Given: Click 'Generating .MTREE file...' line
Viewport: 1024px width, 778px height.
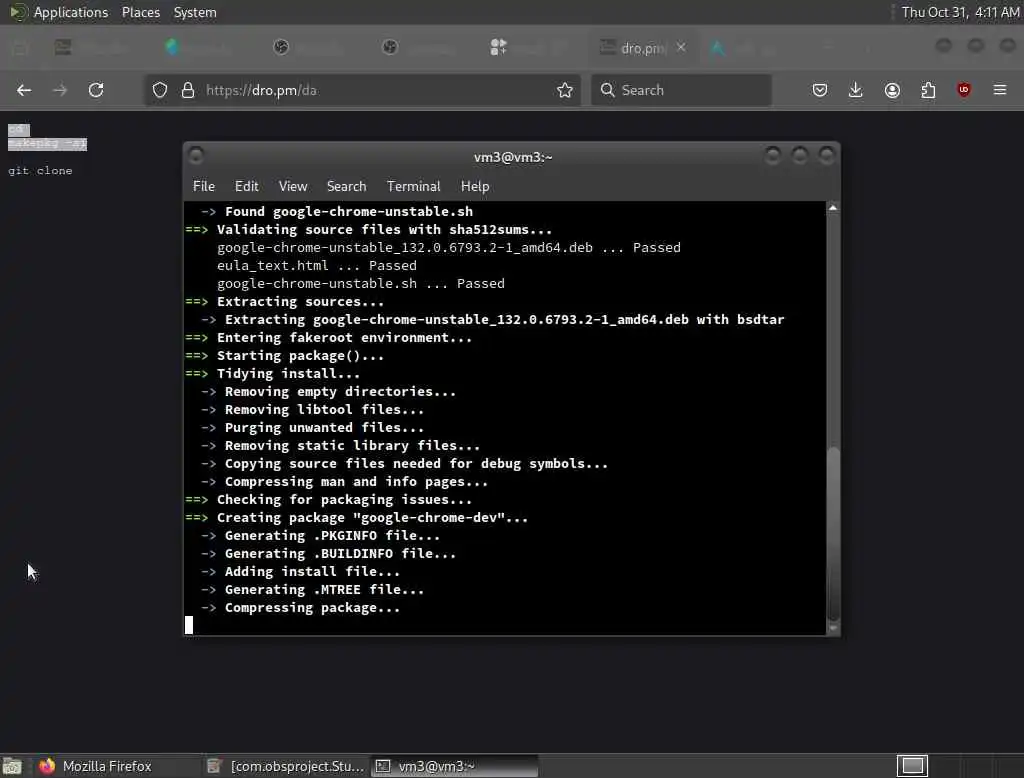Looking at the screenshot, I should (324, 589).
